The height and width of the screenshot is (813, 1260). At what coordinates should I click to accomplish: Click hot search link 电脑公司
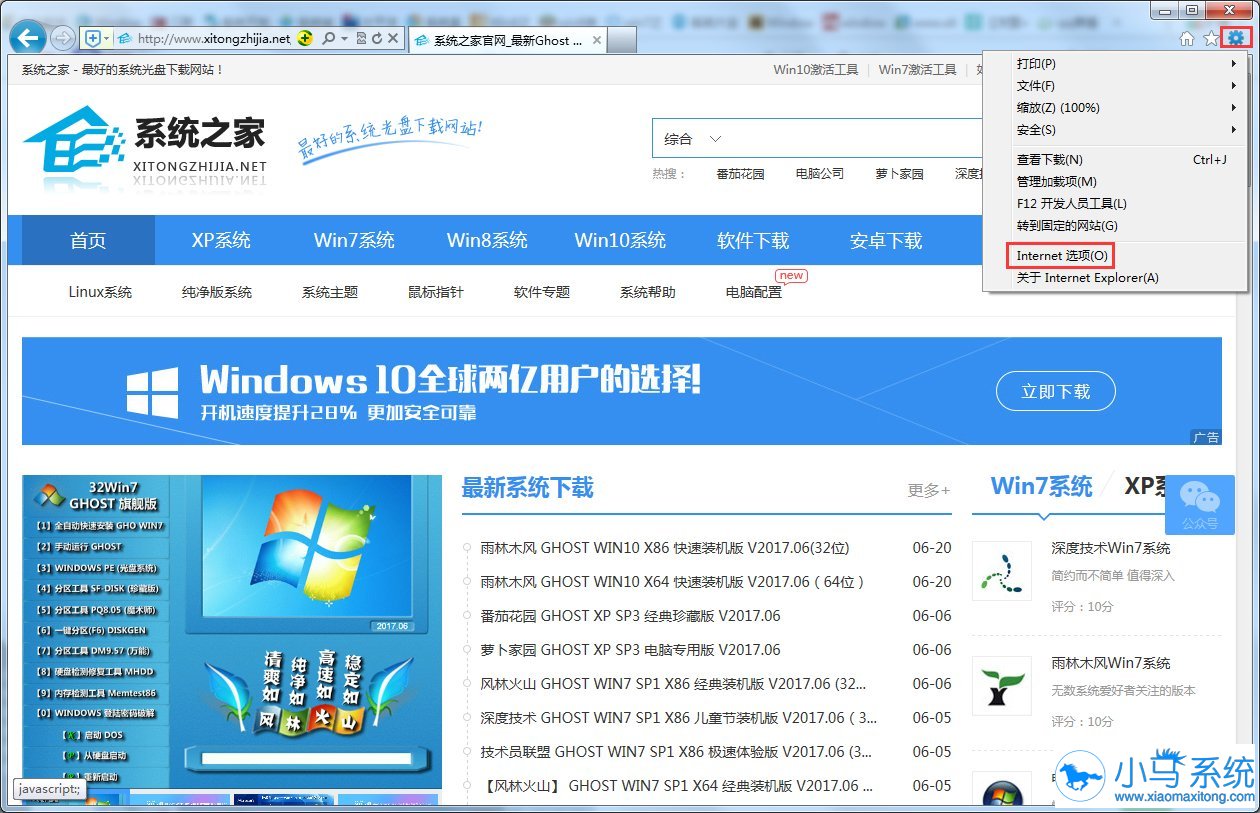820,174
